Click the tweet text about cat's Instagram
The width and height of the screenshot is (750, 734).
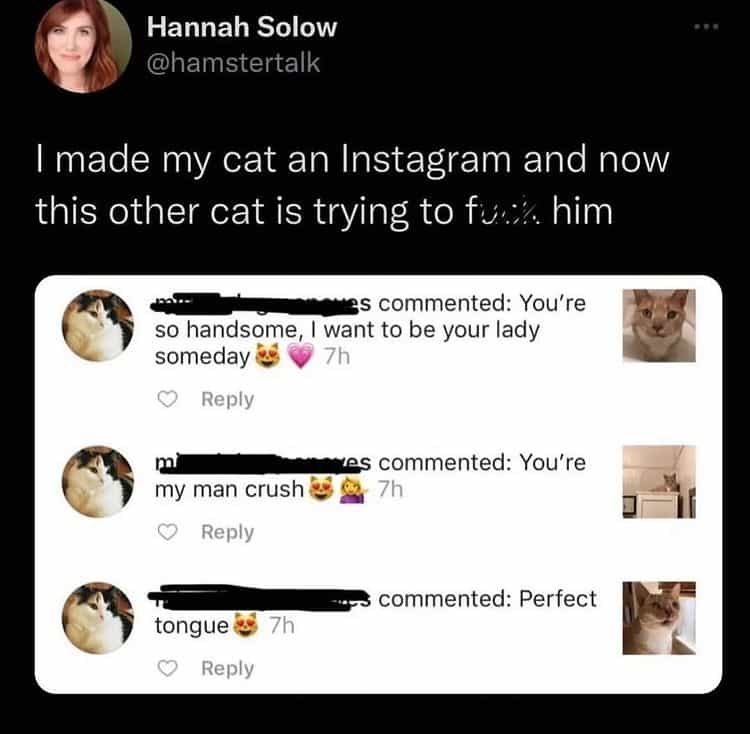click(350, 186)
